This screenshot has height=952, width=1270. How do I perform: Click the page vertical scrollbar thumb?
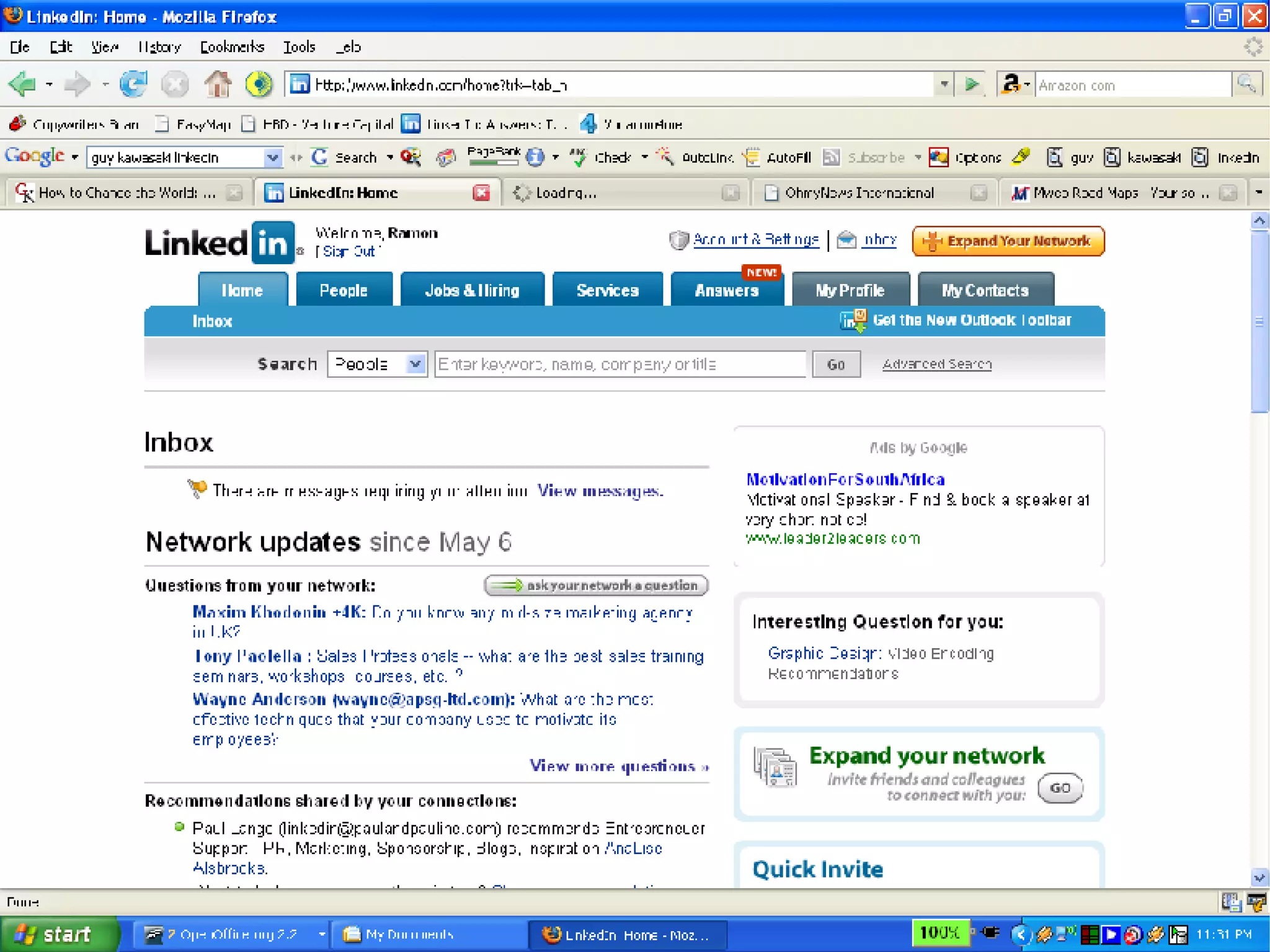coord(1259,323)
